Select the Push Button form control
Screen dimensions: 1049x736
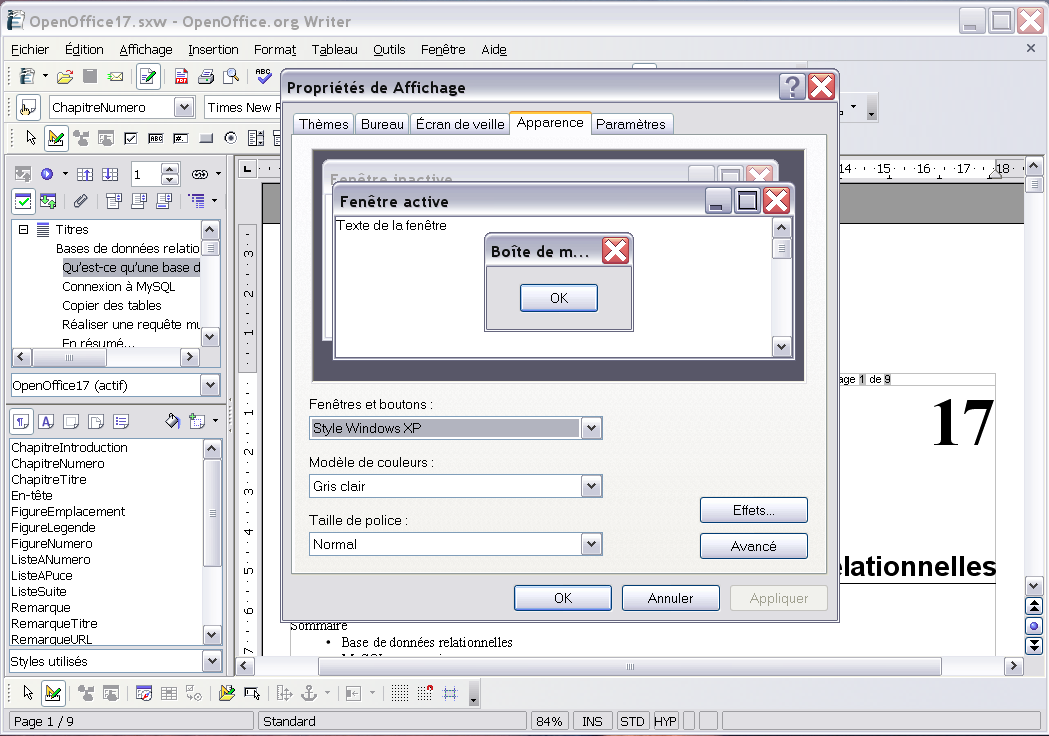206,139
